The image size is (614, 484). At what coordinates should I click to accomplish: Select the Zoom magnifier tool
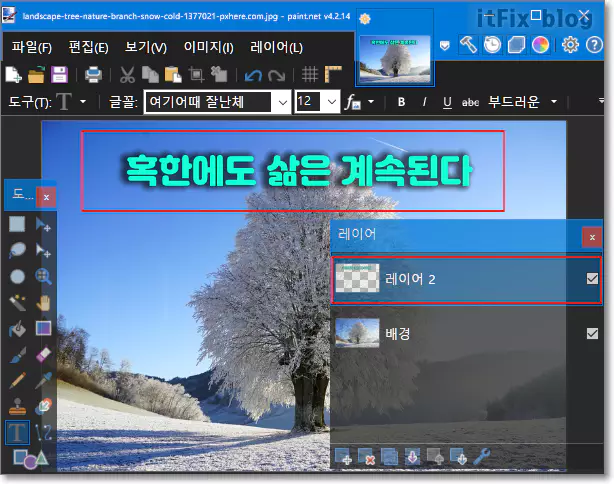43,276
